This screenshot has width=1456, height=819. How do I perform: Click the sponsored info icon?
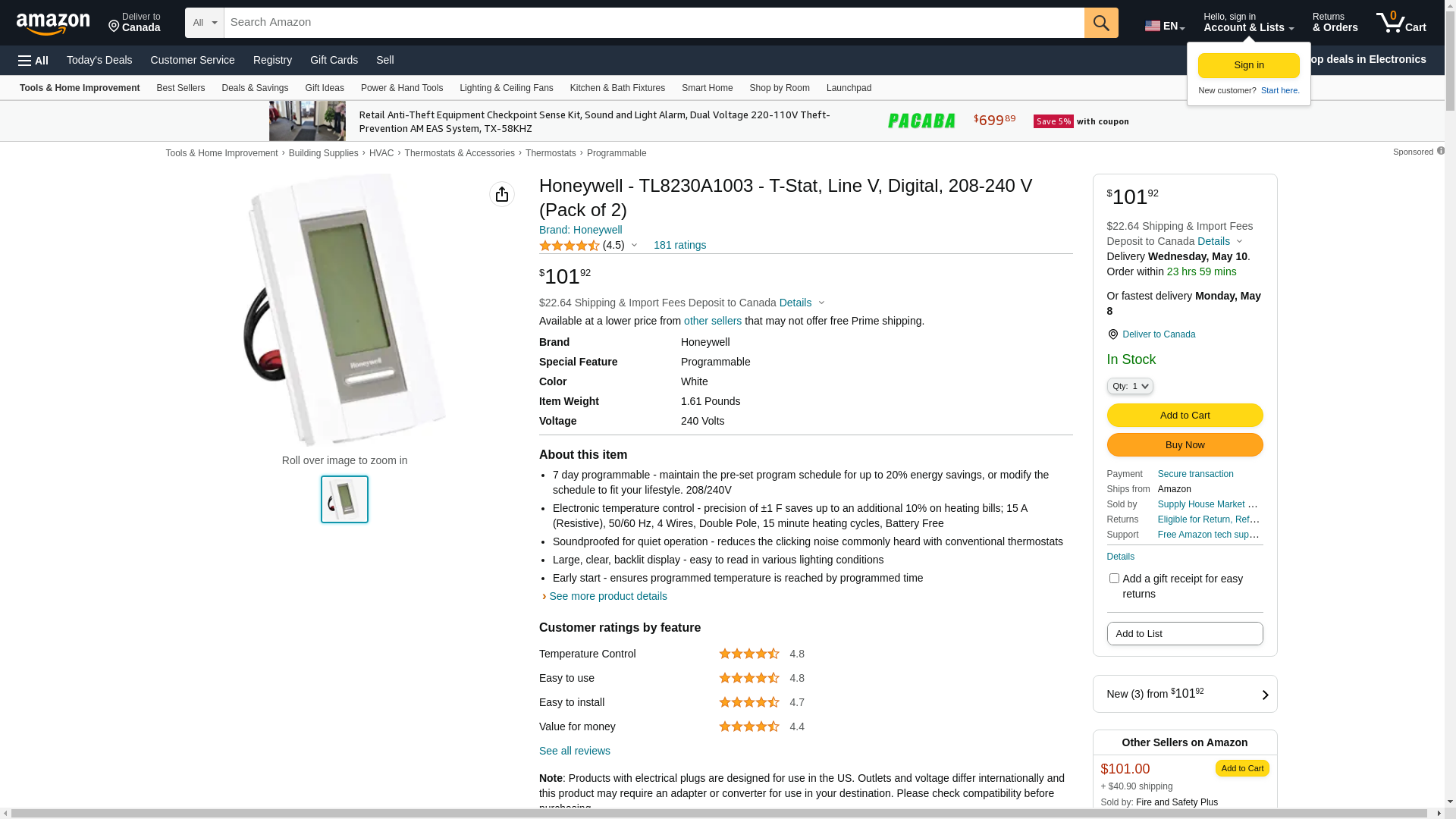point(1441,151)
